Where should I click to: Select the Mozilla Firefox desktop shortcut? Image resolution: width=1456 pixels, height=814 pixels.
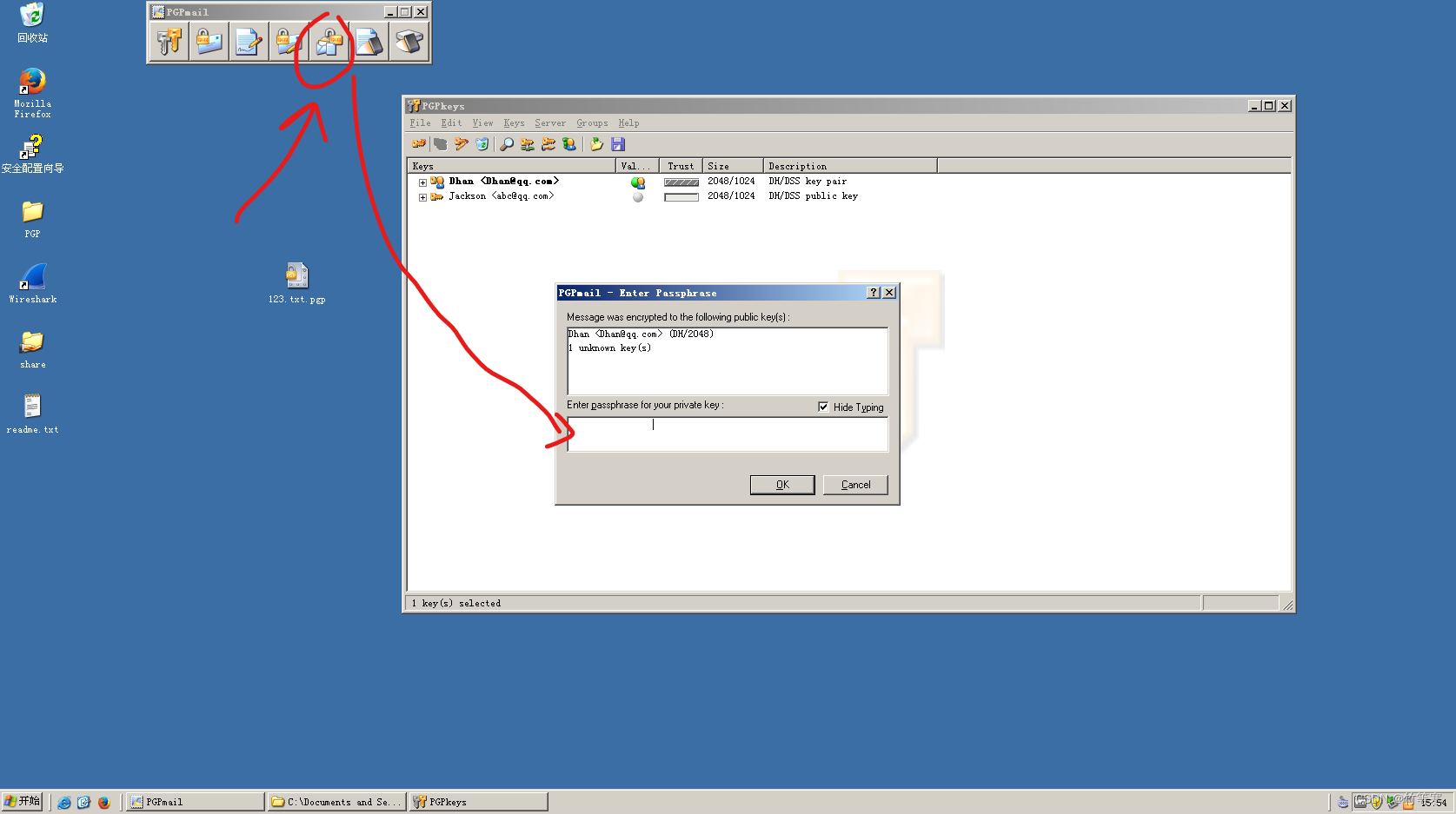pos(32,93)
